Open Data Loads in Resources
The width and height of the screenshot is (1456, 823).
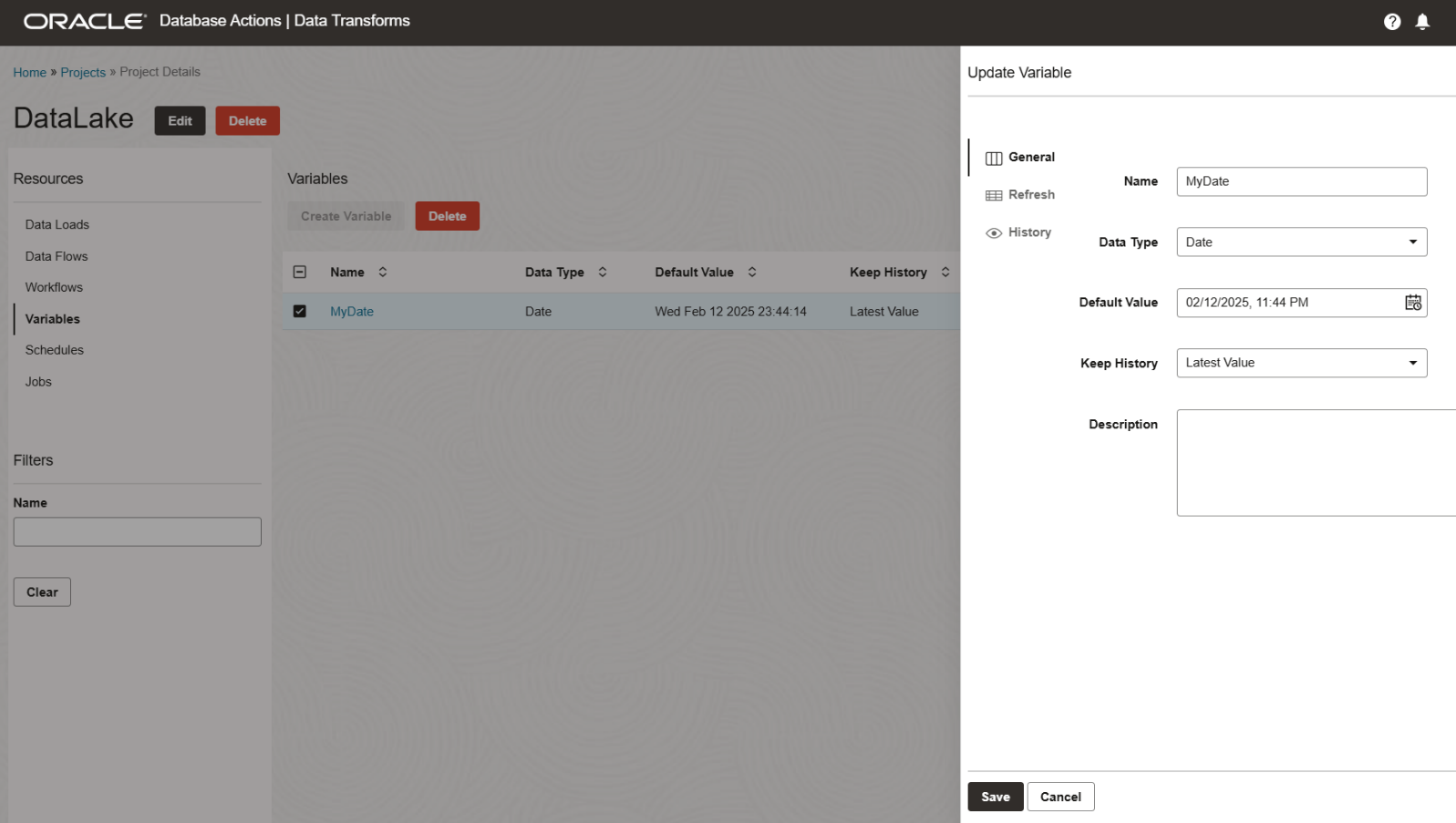57,224
